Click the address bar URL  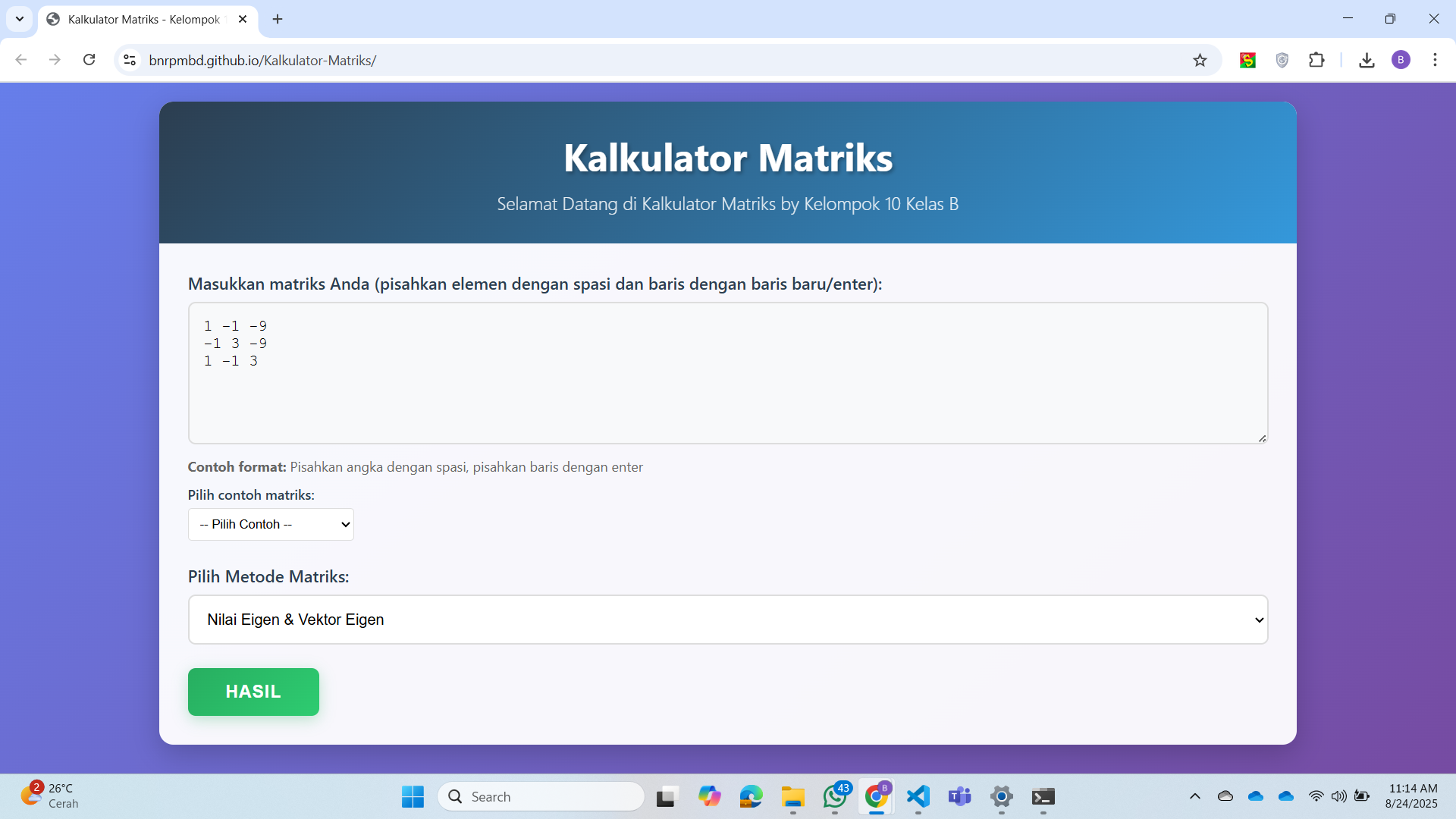(x=262, y=61)
